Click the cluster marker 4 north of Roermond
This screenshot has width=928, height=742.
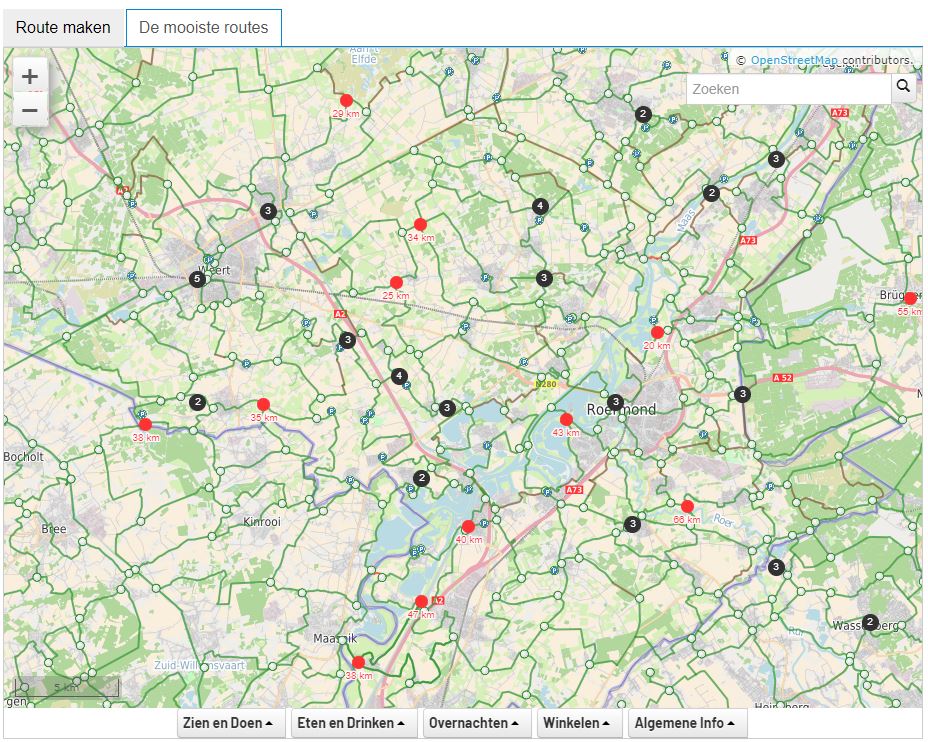tap(539, 205)
